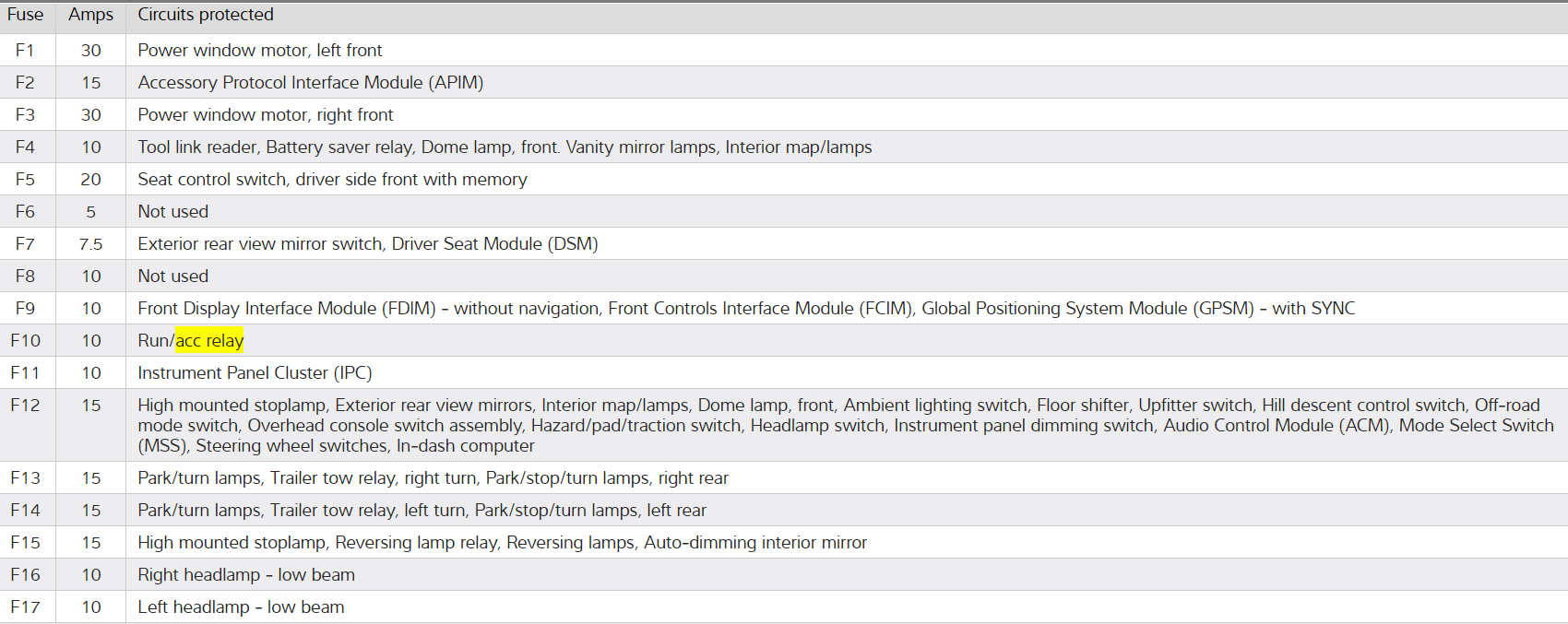
Task: Click the highlighted "acc relay" text
Action: pyautogui.click(x=209, y=341)
